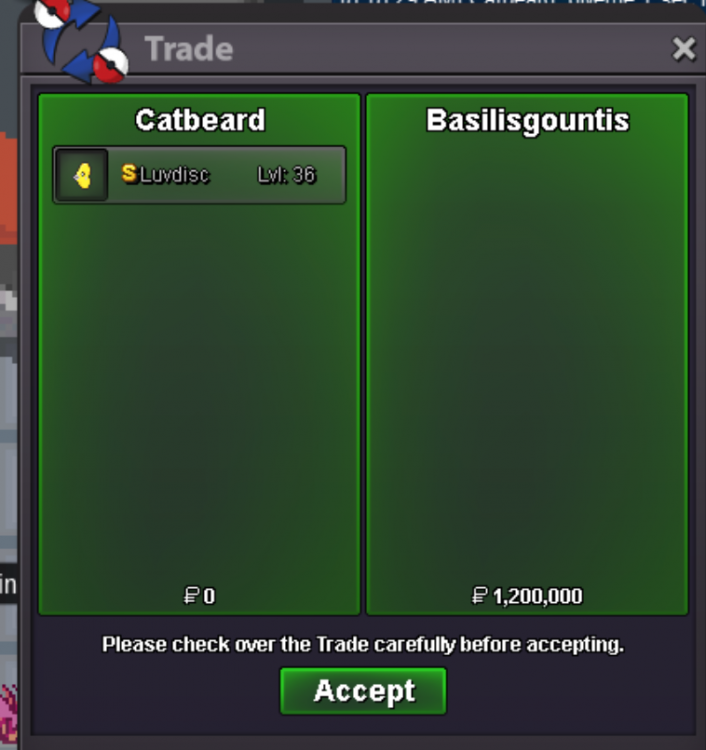This screenshot has width=706, height=750.
Task: Click the Pokédollar symbol beside Catbeard's 0
Action: (191, 596)
